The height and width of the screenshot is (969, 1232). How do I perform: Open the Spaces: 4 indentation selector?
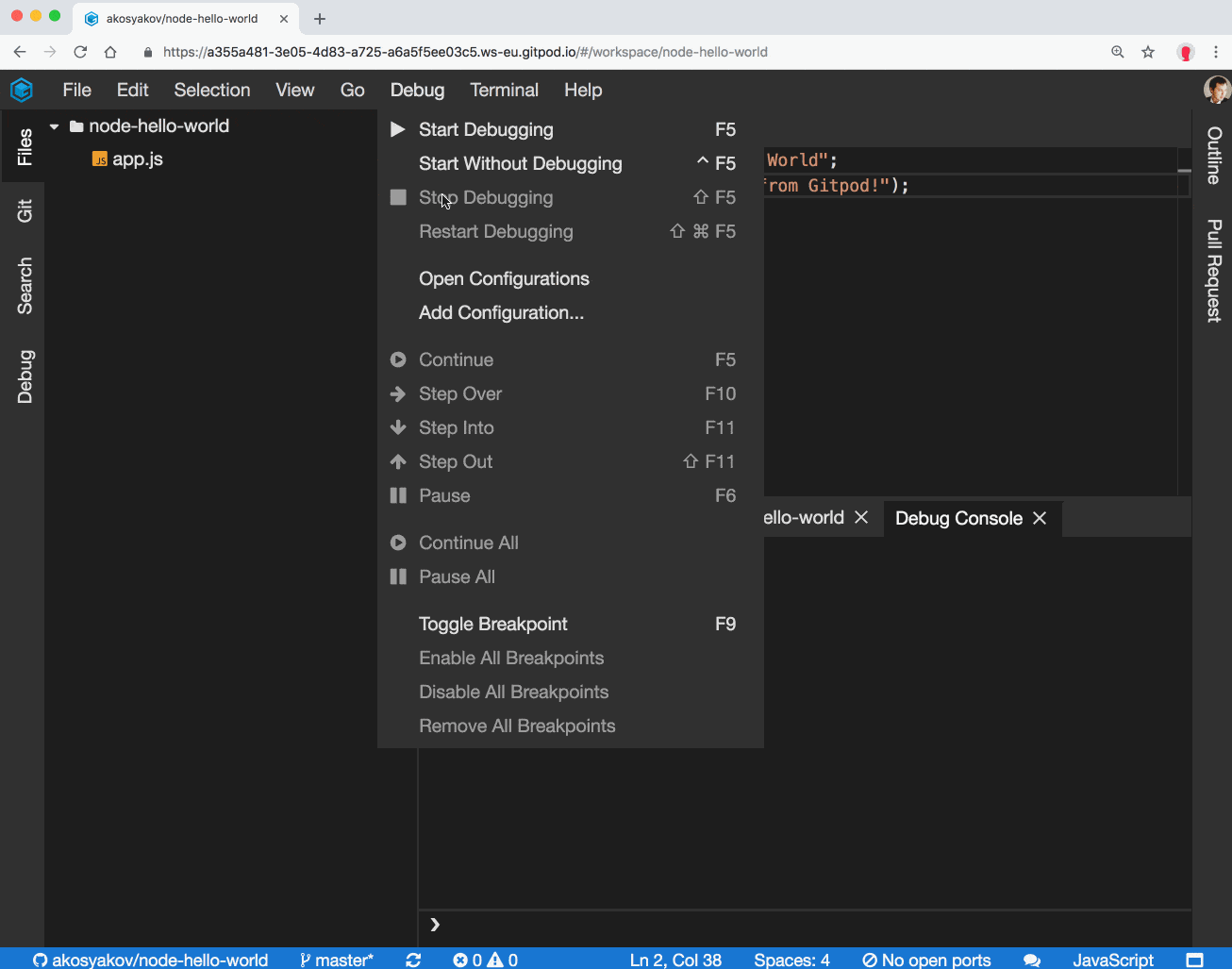tap(791, 960)
